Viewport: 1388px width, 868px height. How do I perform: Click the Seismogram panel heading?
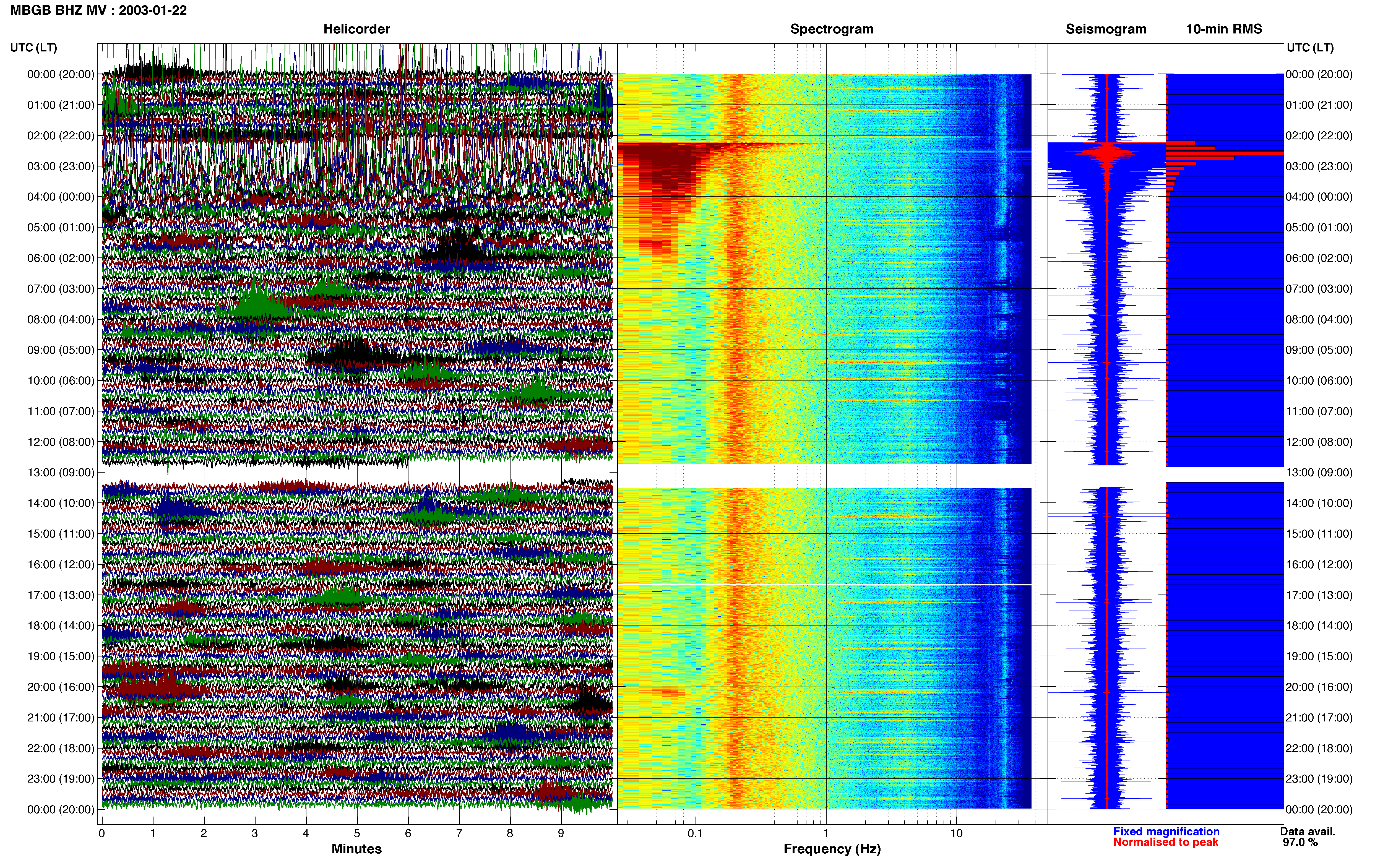[1106, 29]
